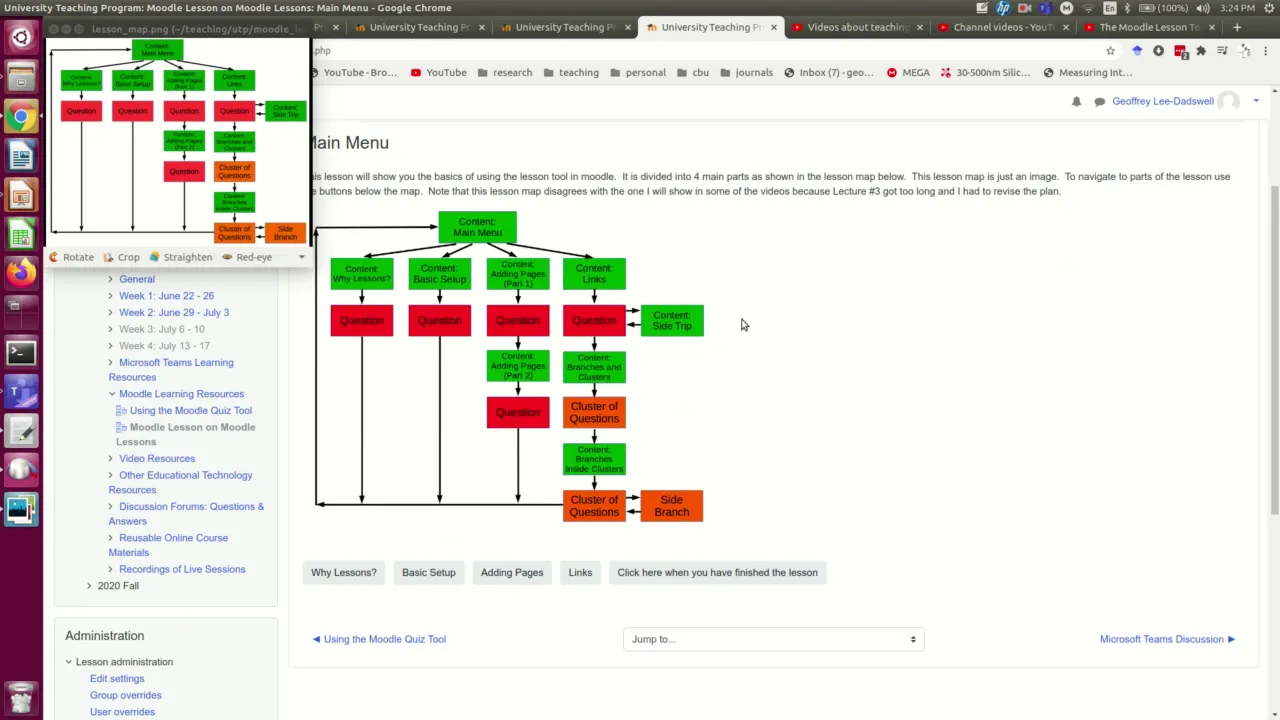The image size is (1280, 720).
Task: Open LibreOffice Calc from the dock
Action: [21, 234]
